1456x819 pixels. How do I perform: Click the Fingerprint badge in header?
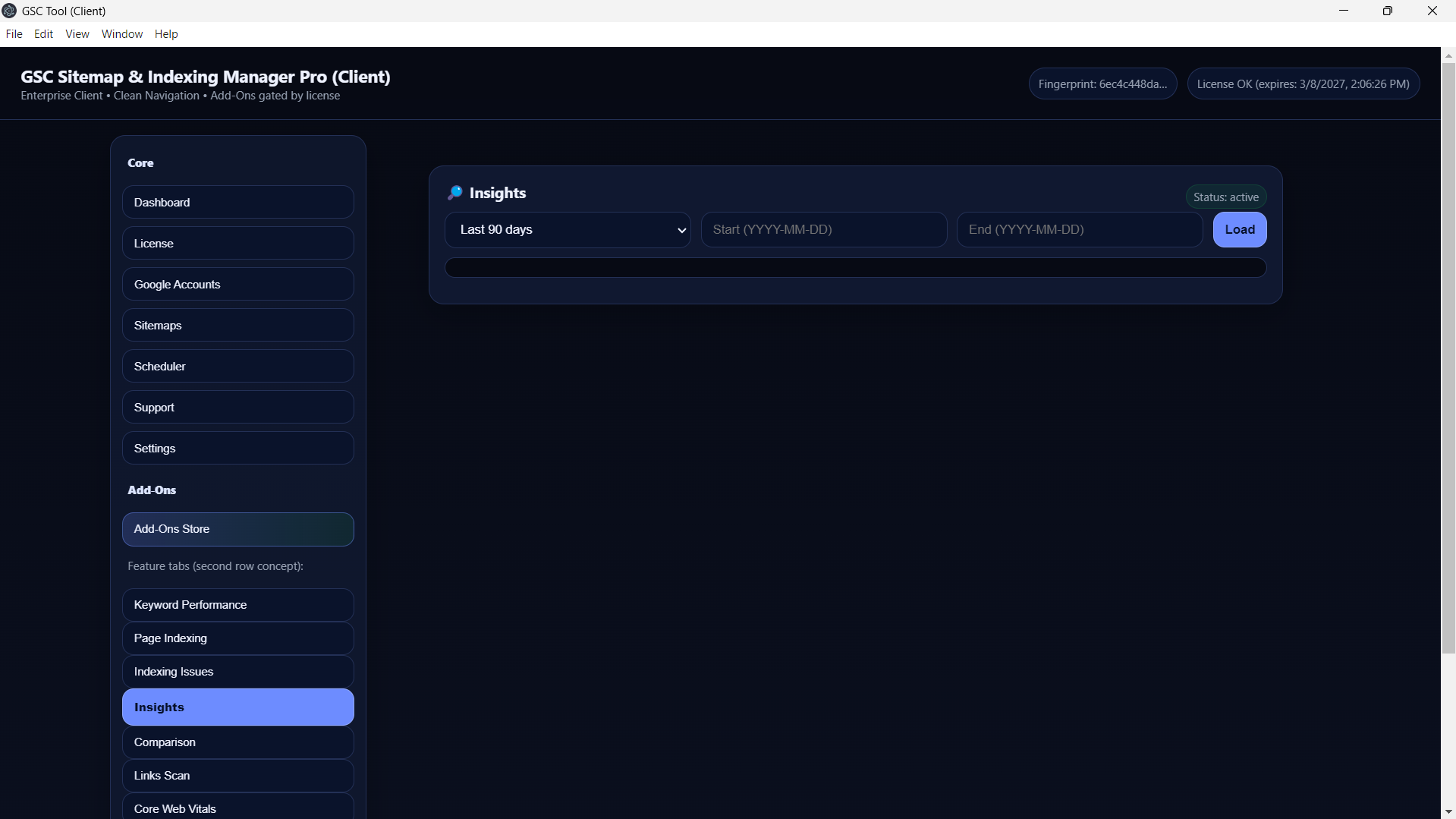click(x=1102, y=83)
